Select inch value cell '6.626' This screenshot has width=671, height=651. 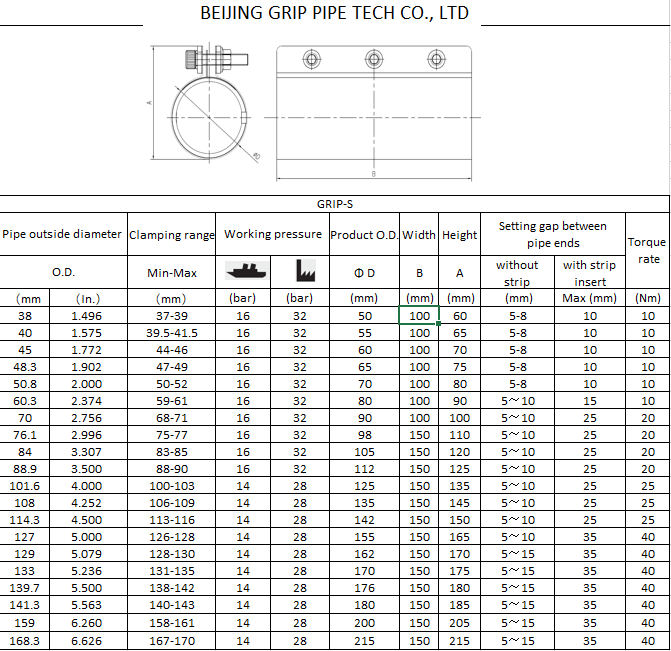click(x=88, y=641)
